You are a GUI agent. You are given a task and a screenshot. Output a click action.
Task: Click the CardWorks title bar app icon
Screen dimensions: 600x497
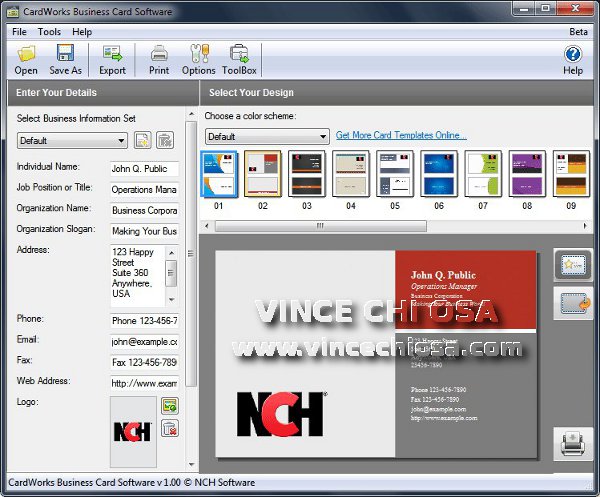13,12
